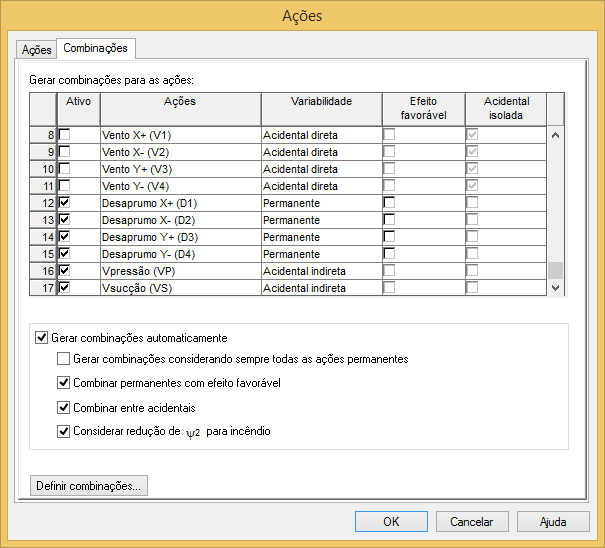The height and width of the screenshot is (548, 605).
Task: Click the Desaprumo X- (D2) action cell
Action: (181, 220)
